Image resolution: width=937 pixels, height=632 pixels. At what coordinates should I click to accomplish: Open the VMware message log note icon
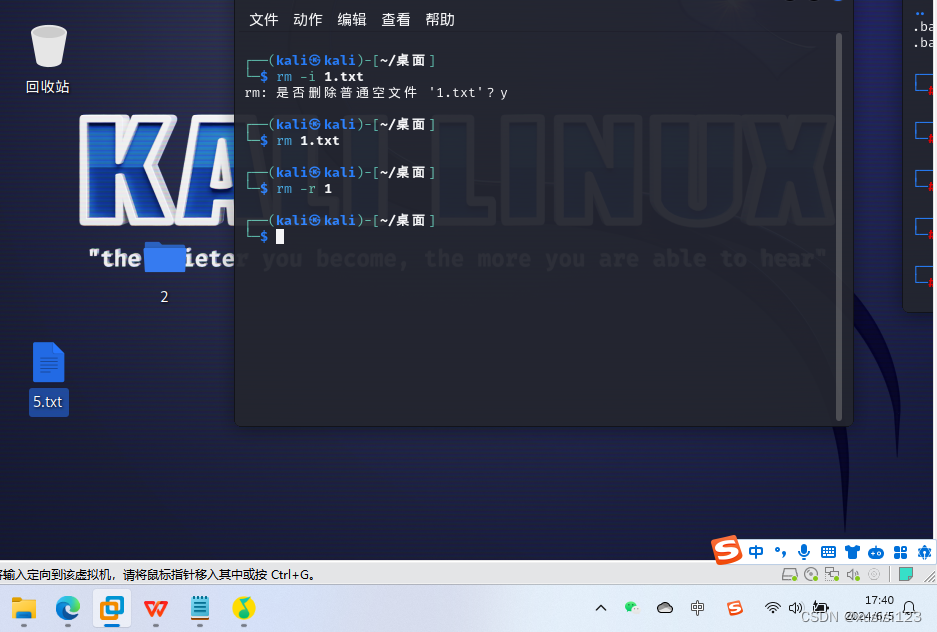[906, 575]
